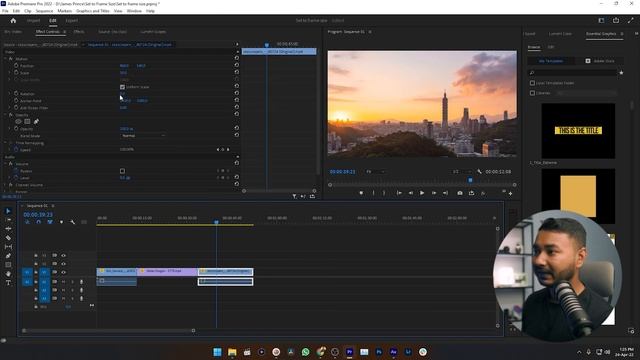
Task: Select the Selection tool in timeline toolbar
Action: pyautogui.click(x=8, y=211)
